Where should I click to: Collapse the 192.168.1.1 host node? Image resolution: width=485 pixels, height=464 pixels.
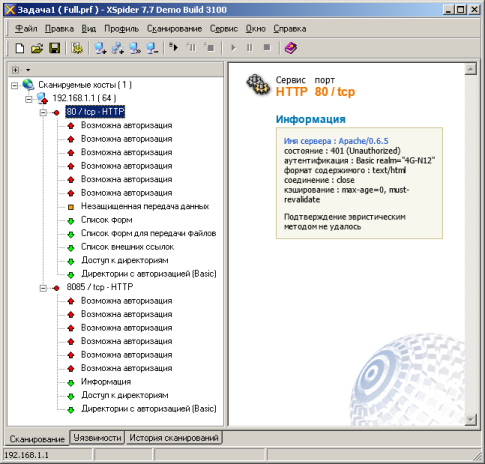coord(29,99)
